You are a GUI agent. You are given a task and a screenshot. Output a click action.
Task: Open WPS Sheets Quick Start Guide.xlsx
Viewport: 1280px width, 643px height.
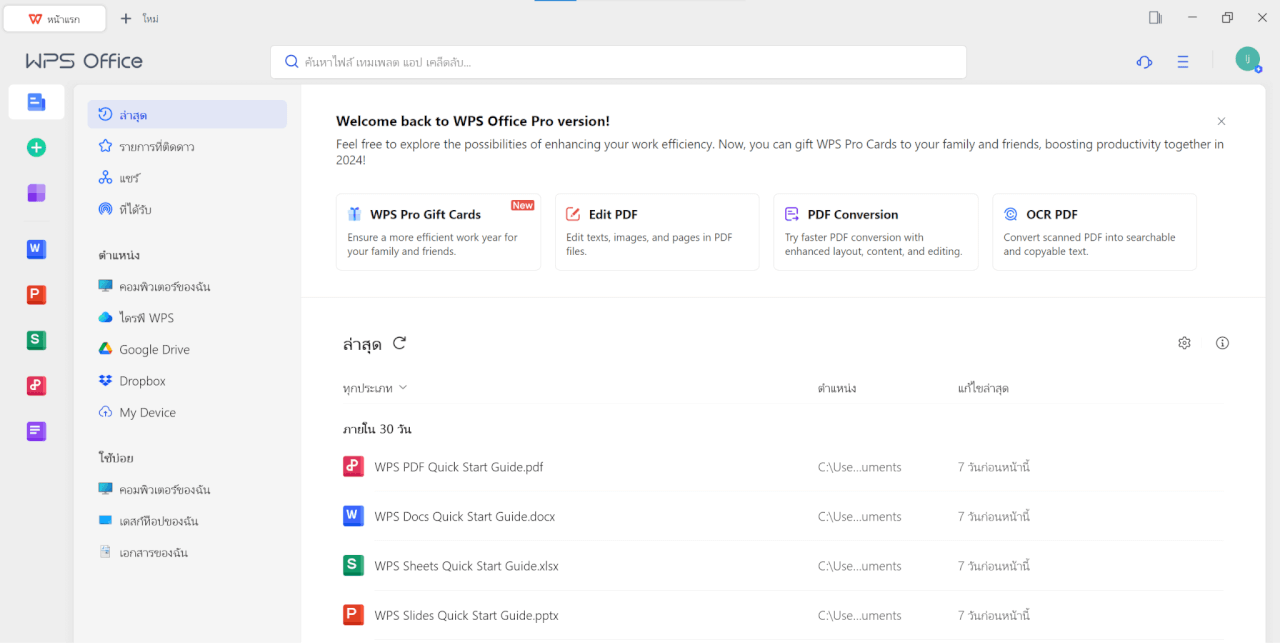click(783, 566)
